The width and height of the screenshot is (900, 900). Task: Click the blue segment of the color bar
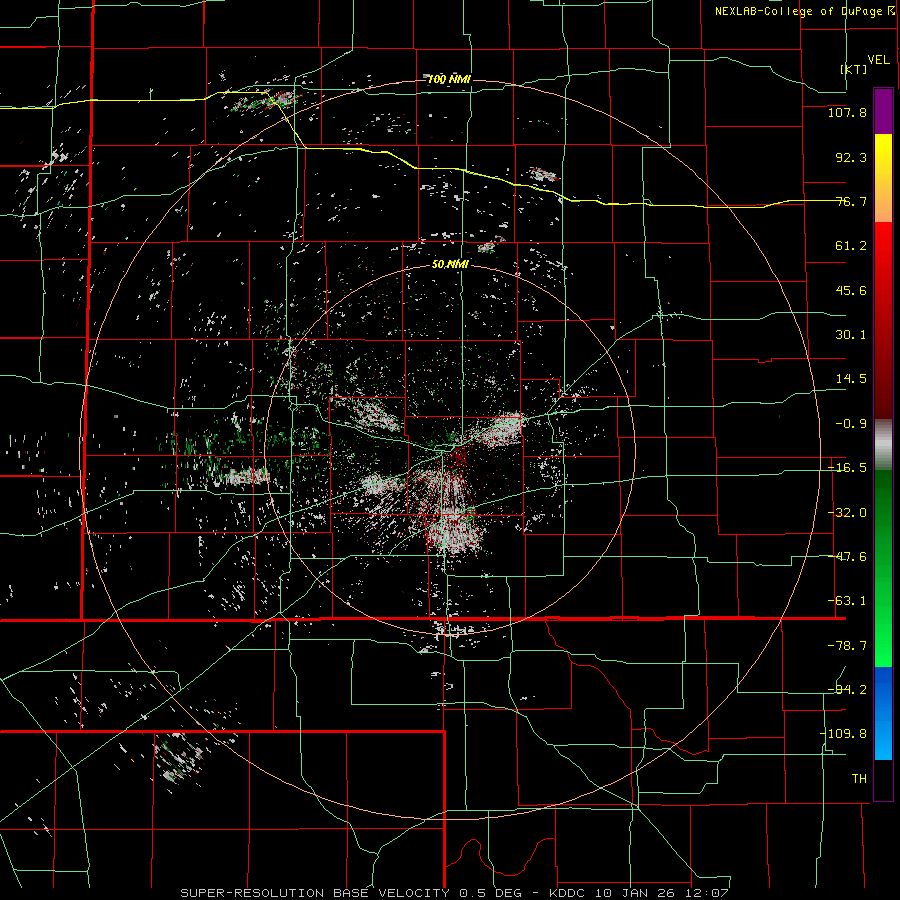coord(883,713)
